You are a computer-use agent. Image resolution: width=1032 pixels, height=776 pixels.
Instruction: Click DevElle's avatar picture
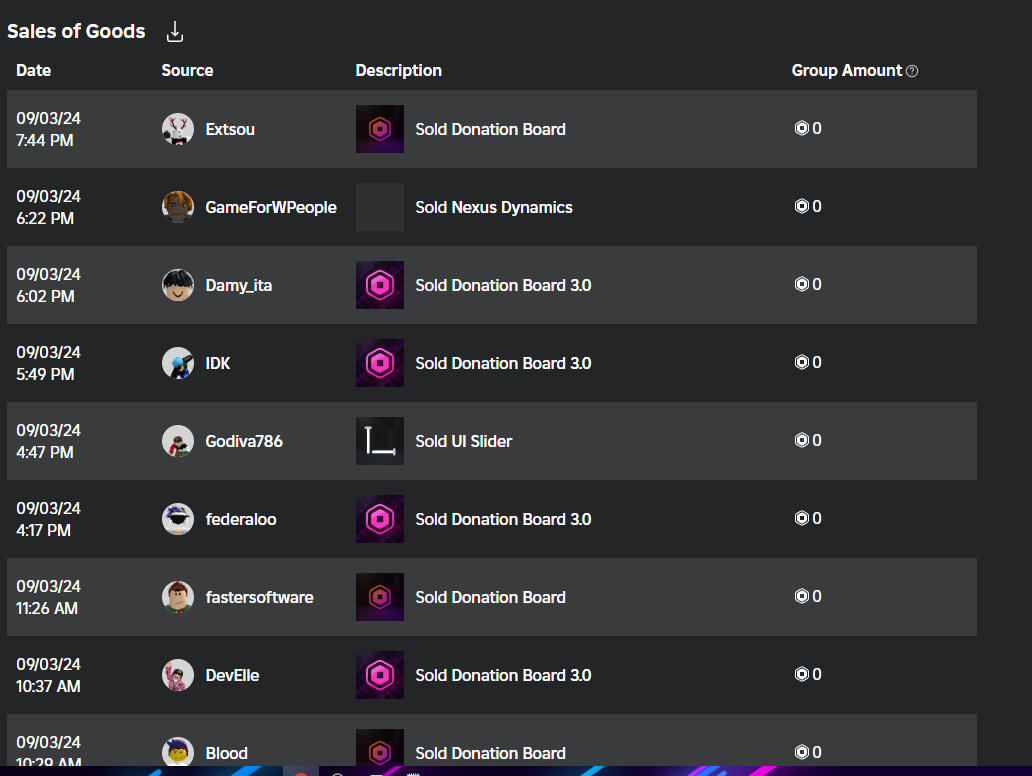click(x=178, y=675)
